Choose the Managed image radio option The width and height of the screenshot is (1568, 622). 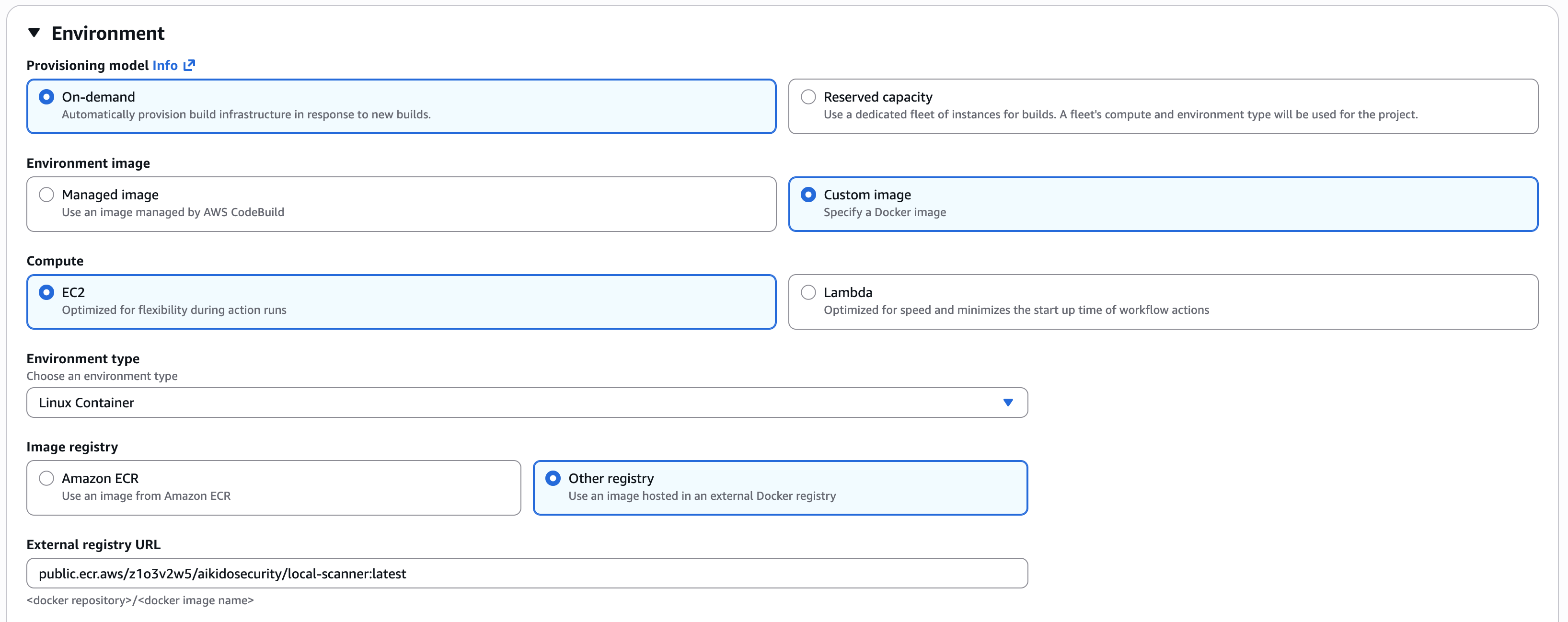tap(46, 195)
